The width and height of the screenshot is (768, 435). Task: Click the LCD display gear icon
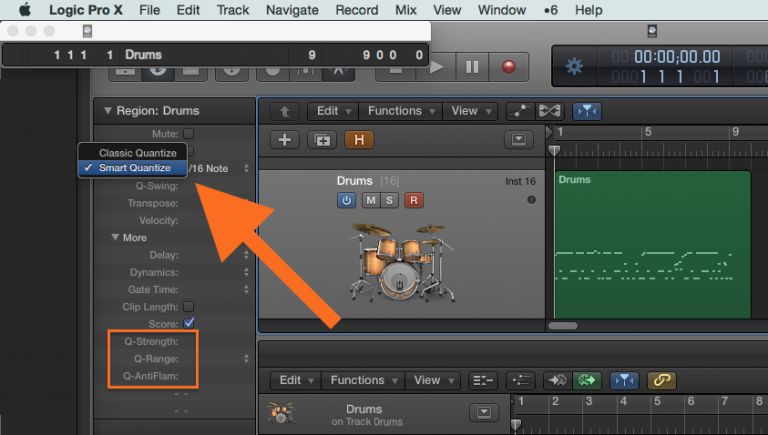(x=574, y=67)
